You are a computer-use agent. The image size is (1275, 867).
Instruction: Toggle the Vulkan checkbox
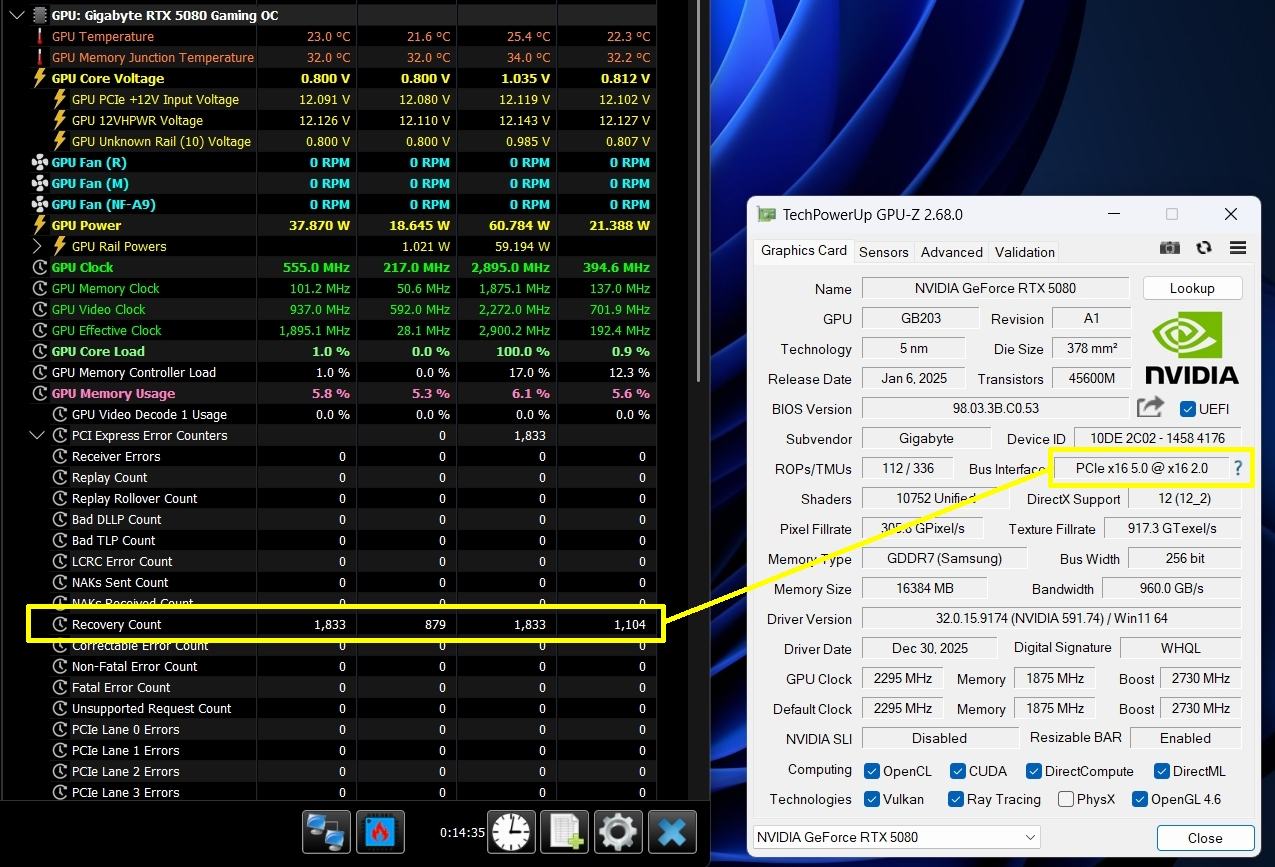872,799
